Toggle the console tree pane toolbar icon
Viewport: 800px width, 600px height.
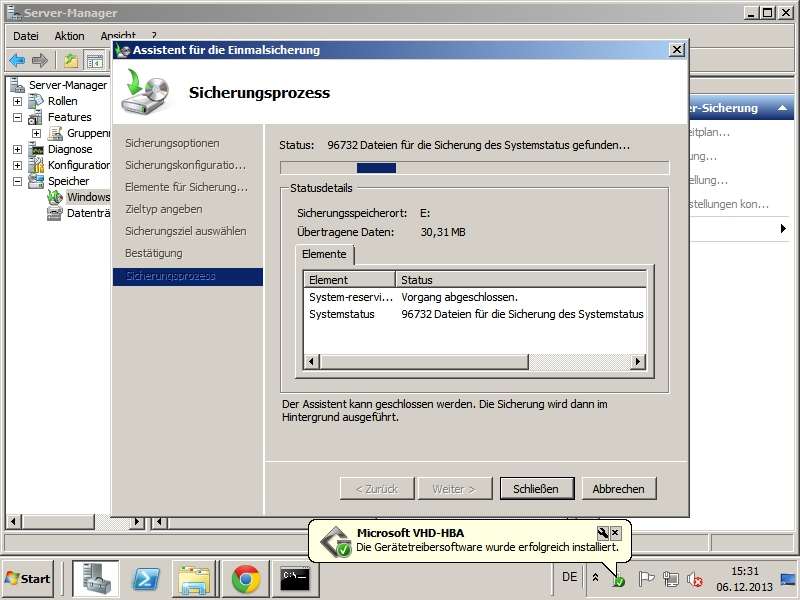(x=94, y=61)
